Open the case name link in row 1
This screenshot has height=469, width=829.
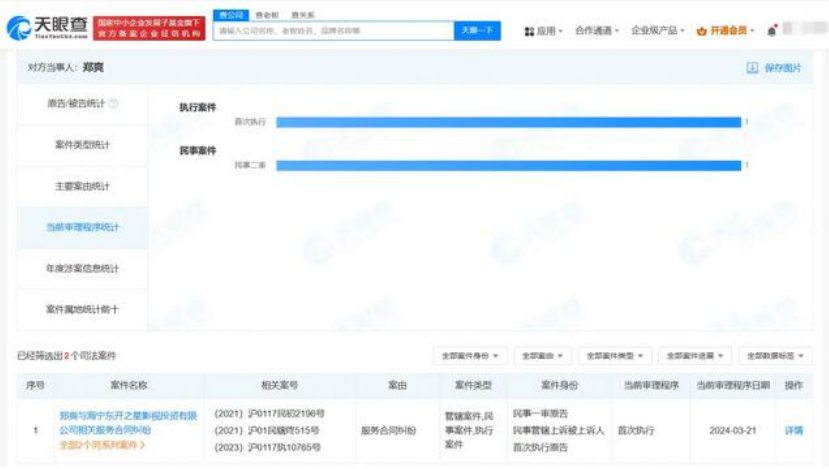128,423
